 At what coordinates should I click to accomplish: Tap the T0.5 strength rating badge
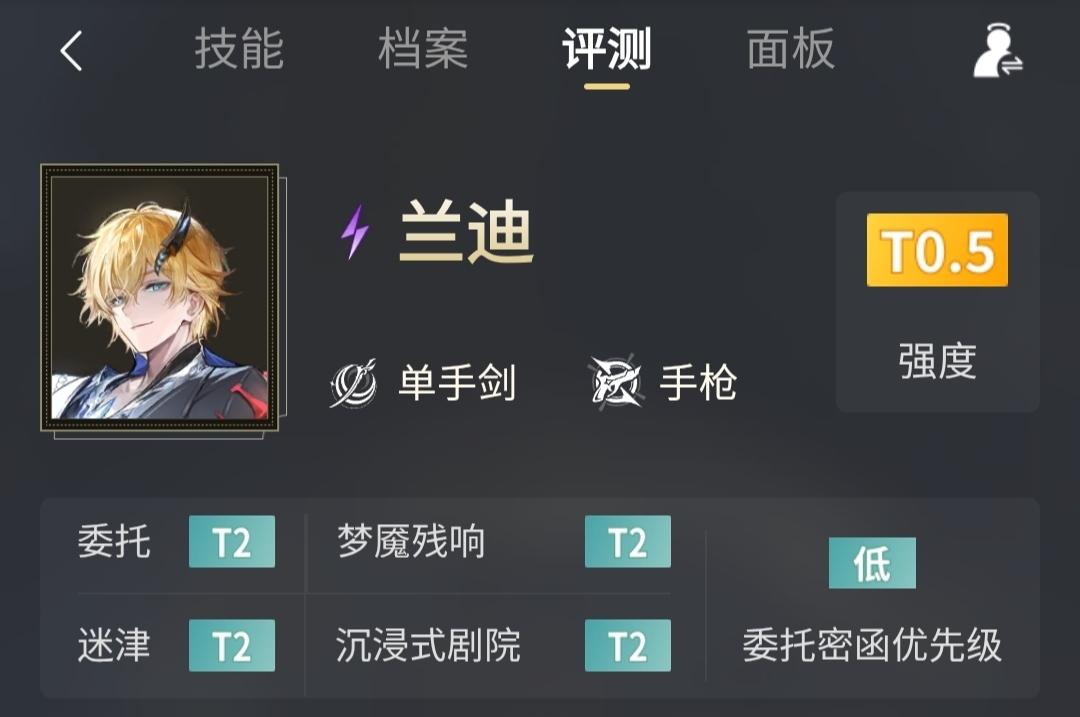[x=937, y=250]
